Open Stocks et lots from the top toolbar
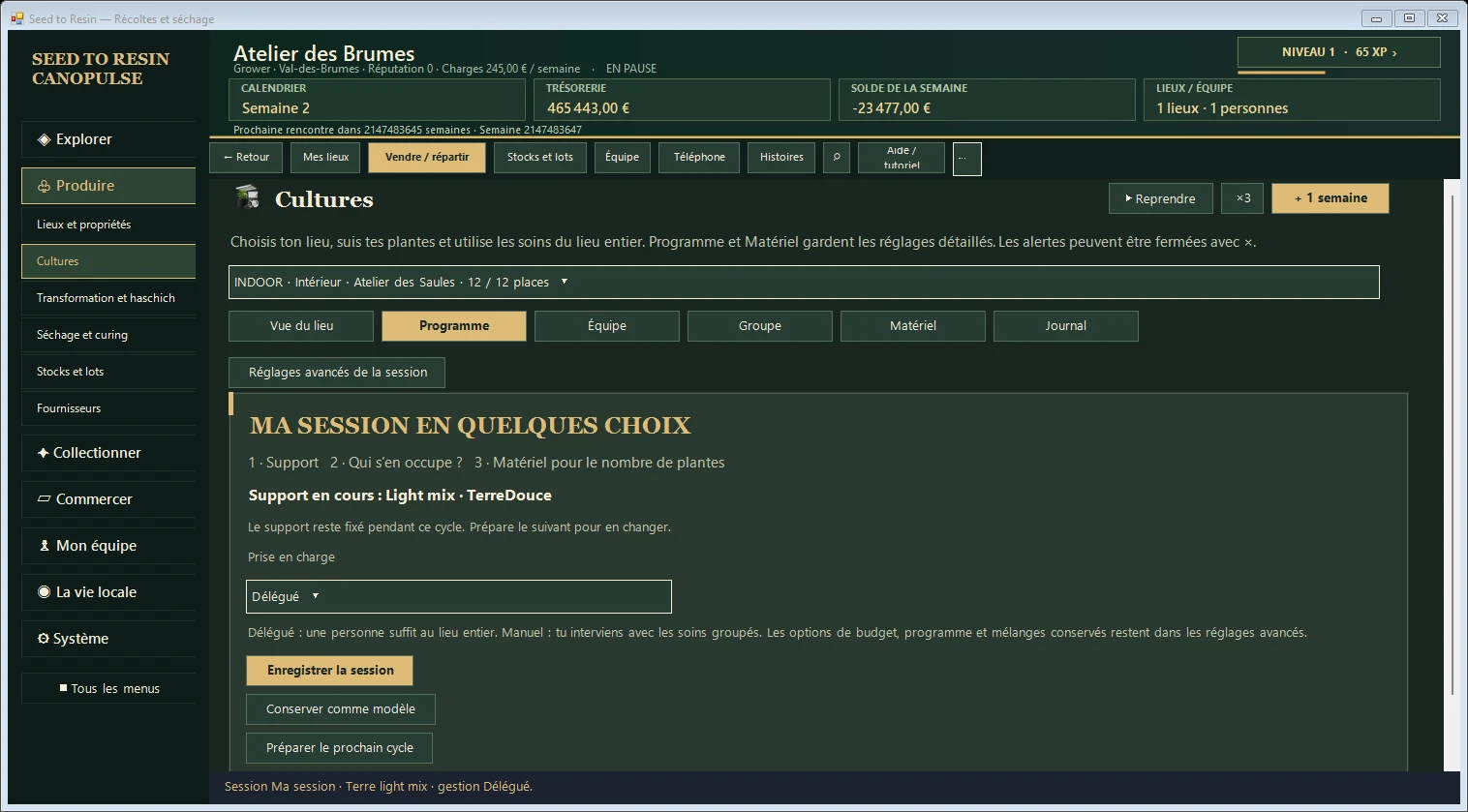Viewport: 1468px width, 812px height. [540, 158]
